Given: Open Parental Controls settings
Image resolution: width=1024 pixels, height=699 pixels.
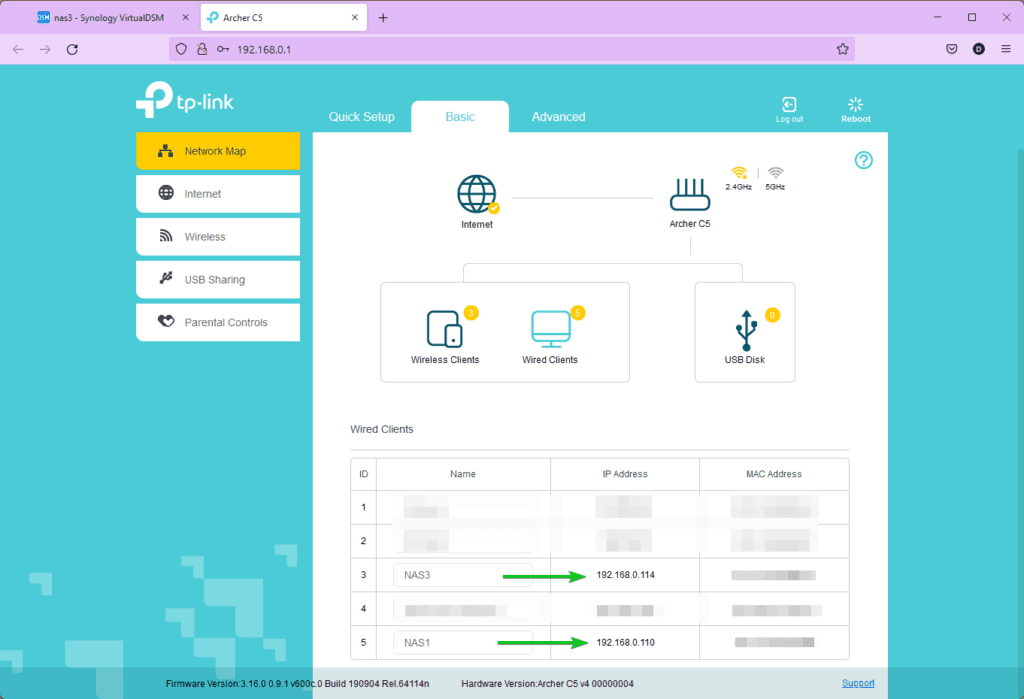Looking at the screenshot, I should click(x=217, y=322).
